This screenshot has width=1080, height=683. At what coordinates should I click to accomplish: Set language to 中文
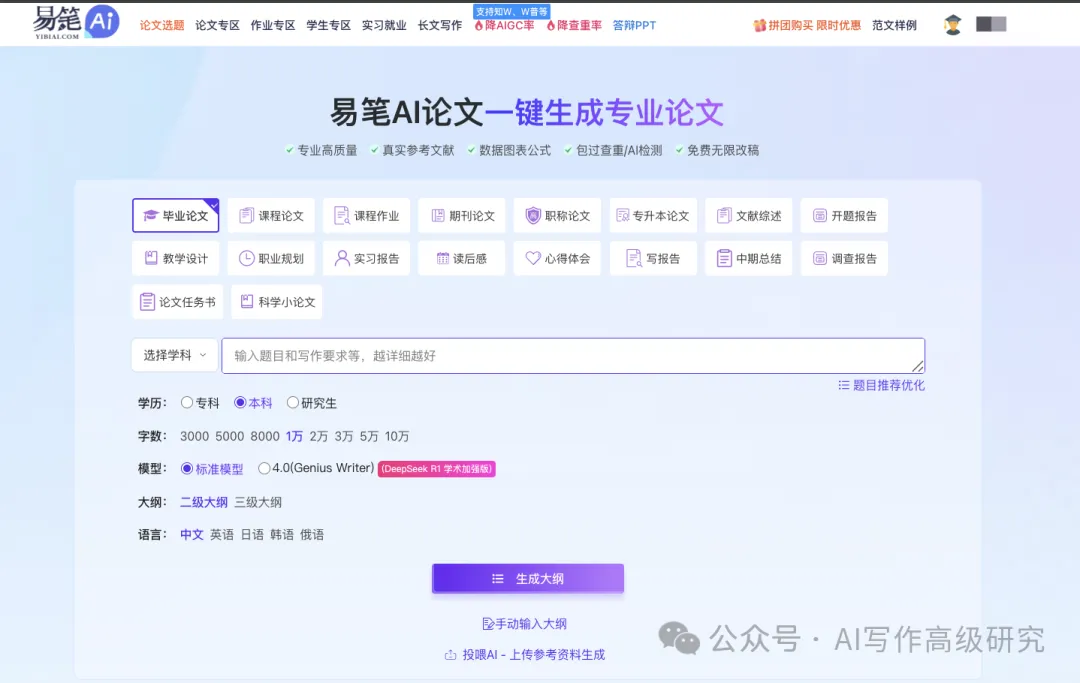(191, 534)
